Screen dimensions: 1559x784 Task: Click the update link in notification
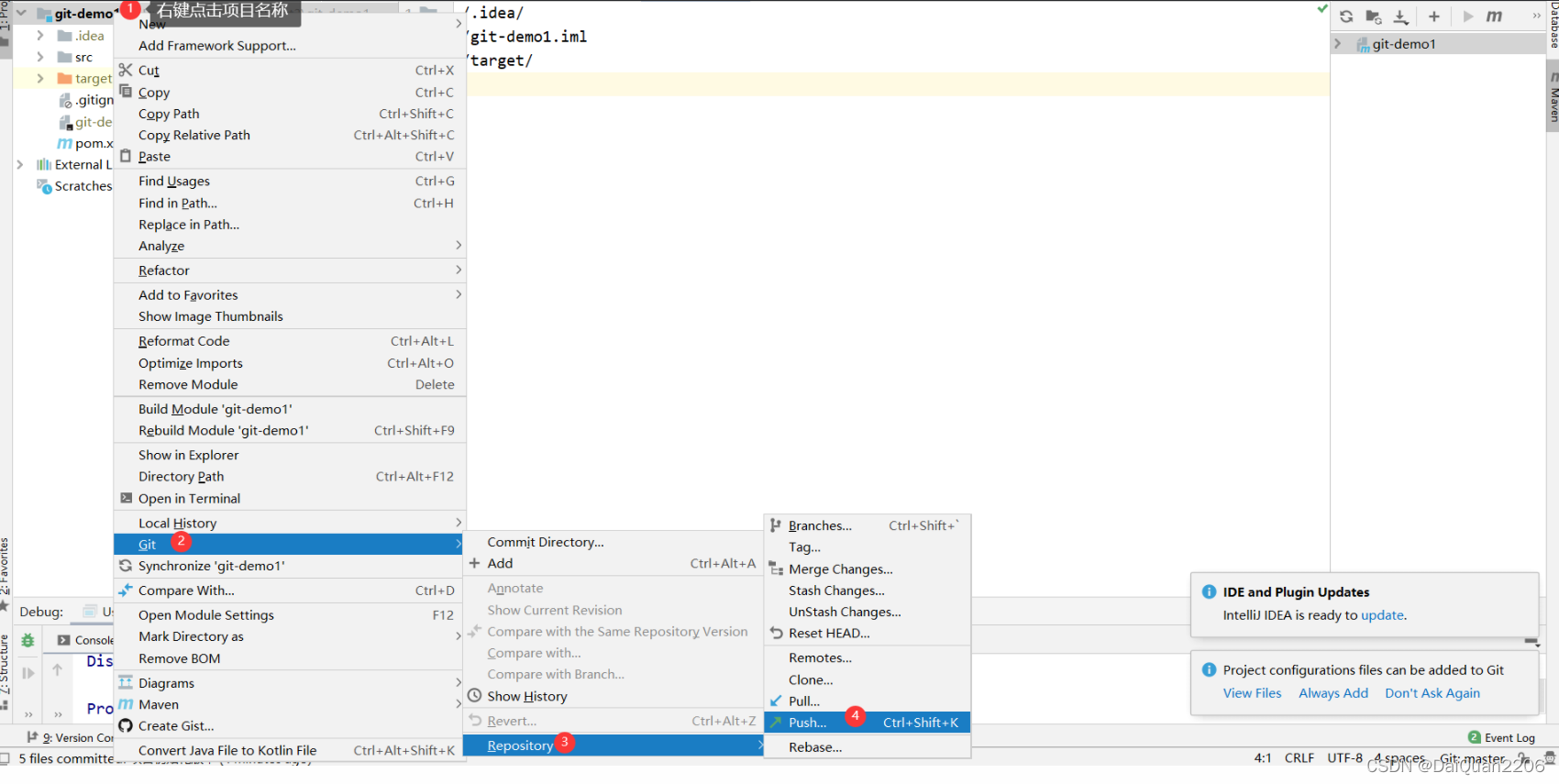pos(1382,615)
